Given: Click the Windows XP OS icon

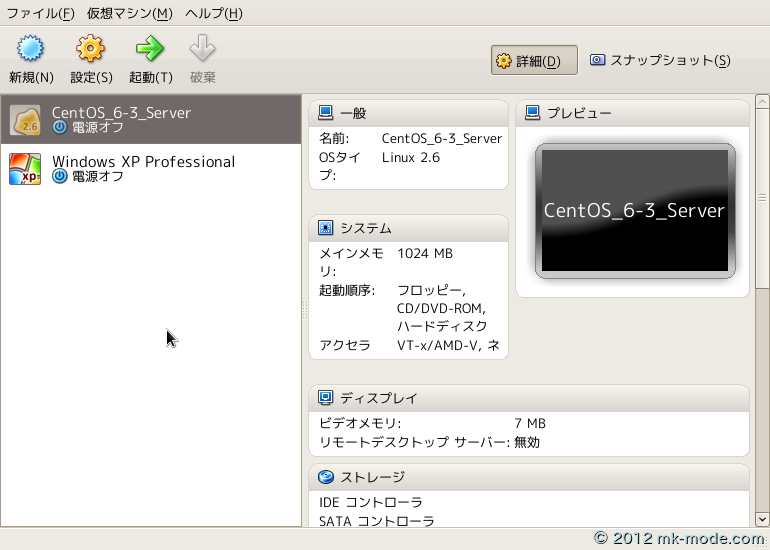Looking at the screenshot, I should 25,169.
